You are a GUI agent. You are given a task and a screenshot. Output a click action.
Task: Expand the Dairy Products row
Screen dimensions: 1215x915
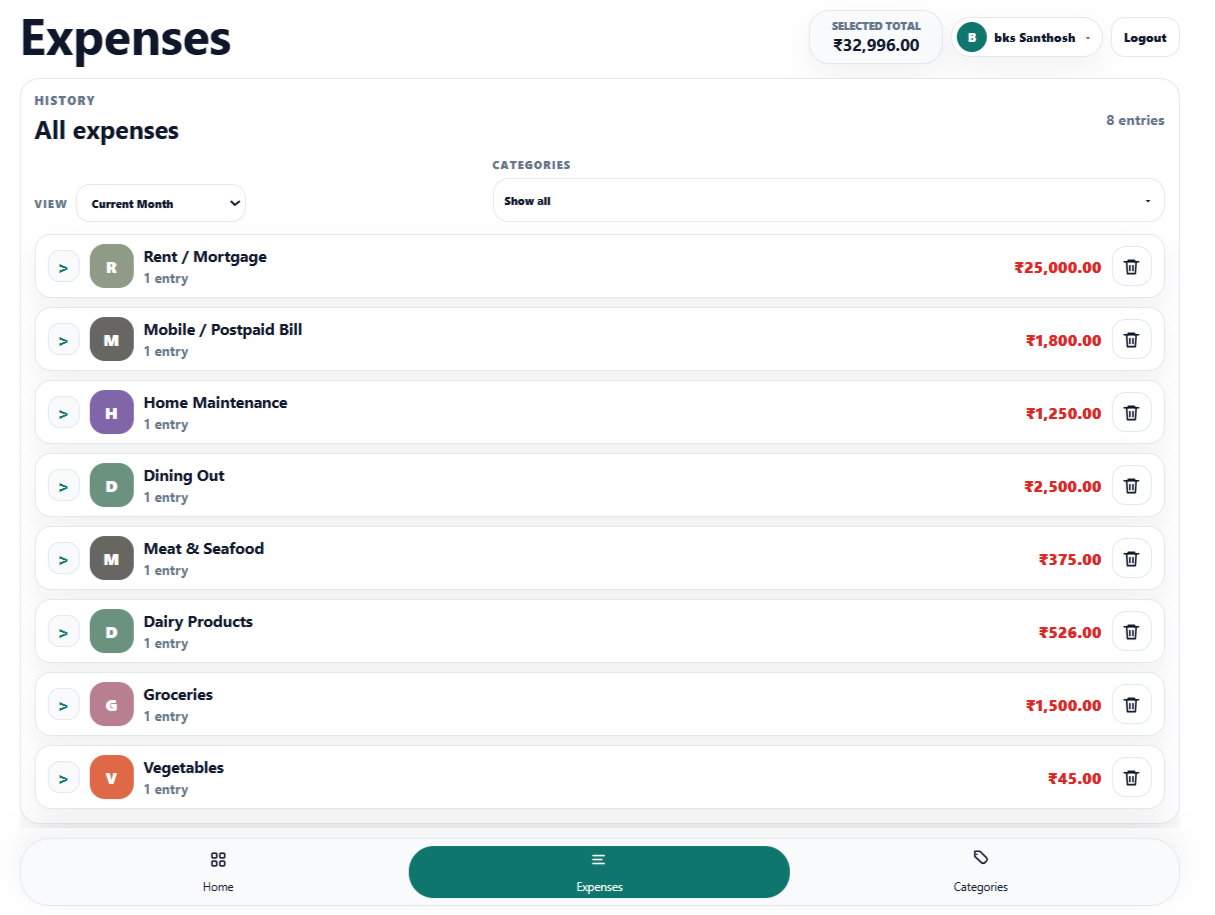click(x=64, y=633)
